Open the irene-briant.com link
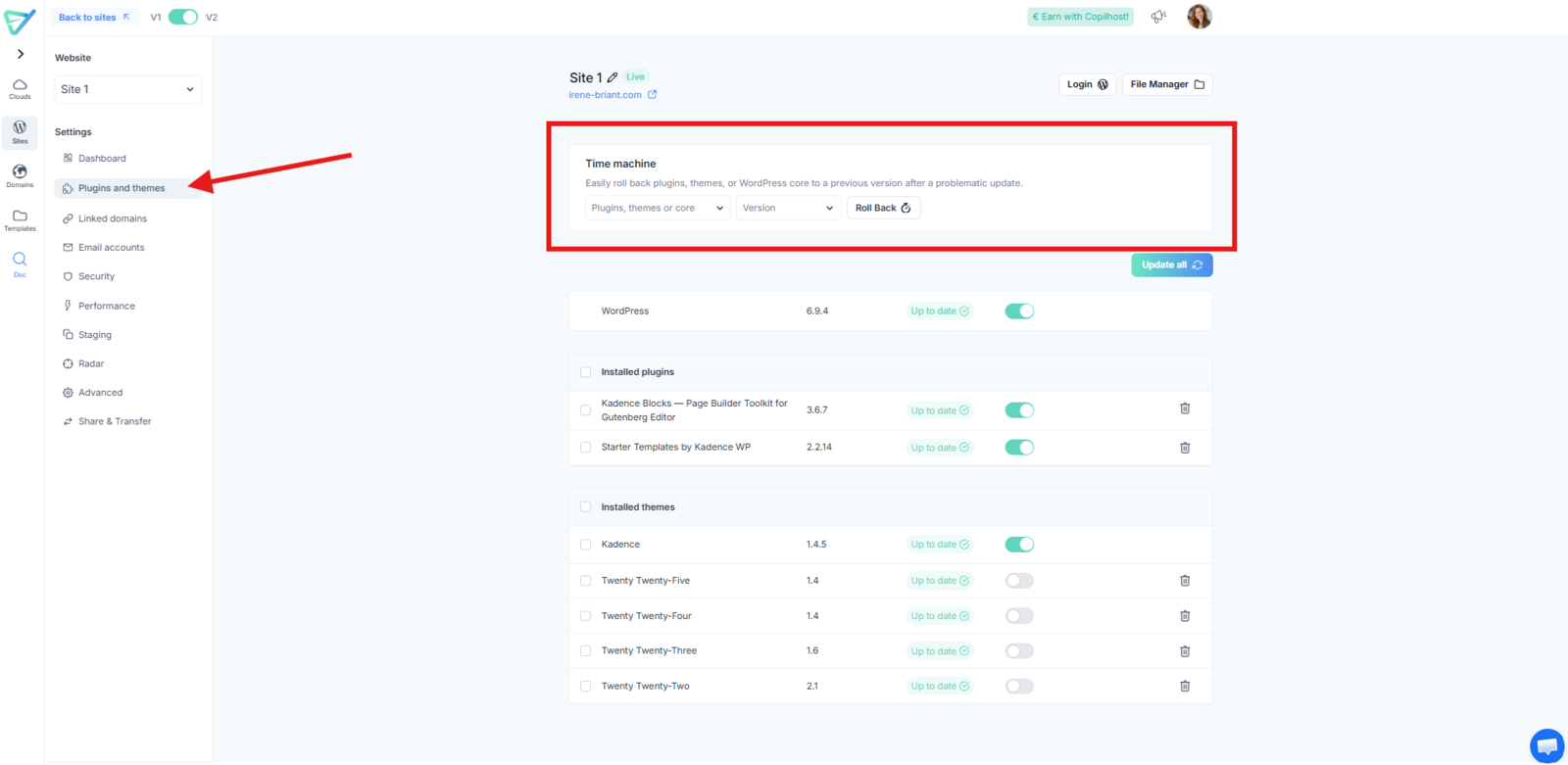The width and height of the screenshot is (1568, 765). click(x=605, y=95)
